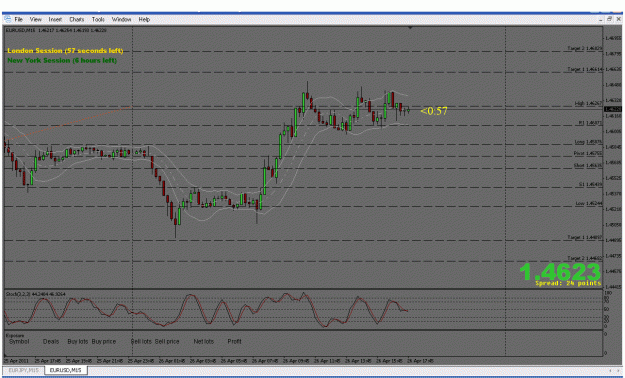Image resolution: width=625 pixels, height=378 pixels.
Task: Click the lower Target 1 level label
Action: 585,237
